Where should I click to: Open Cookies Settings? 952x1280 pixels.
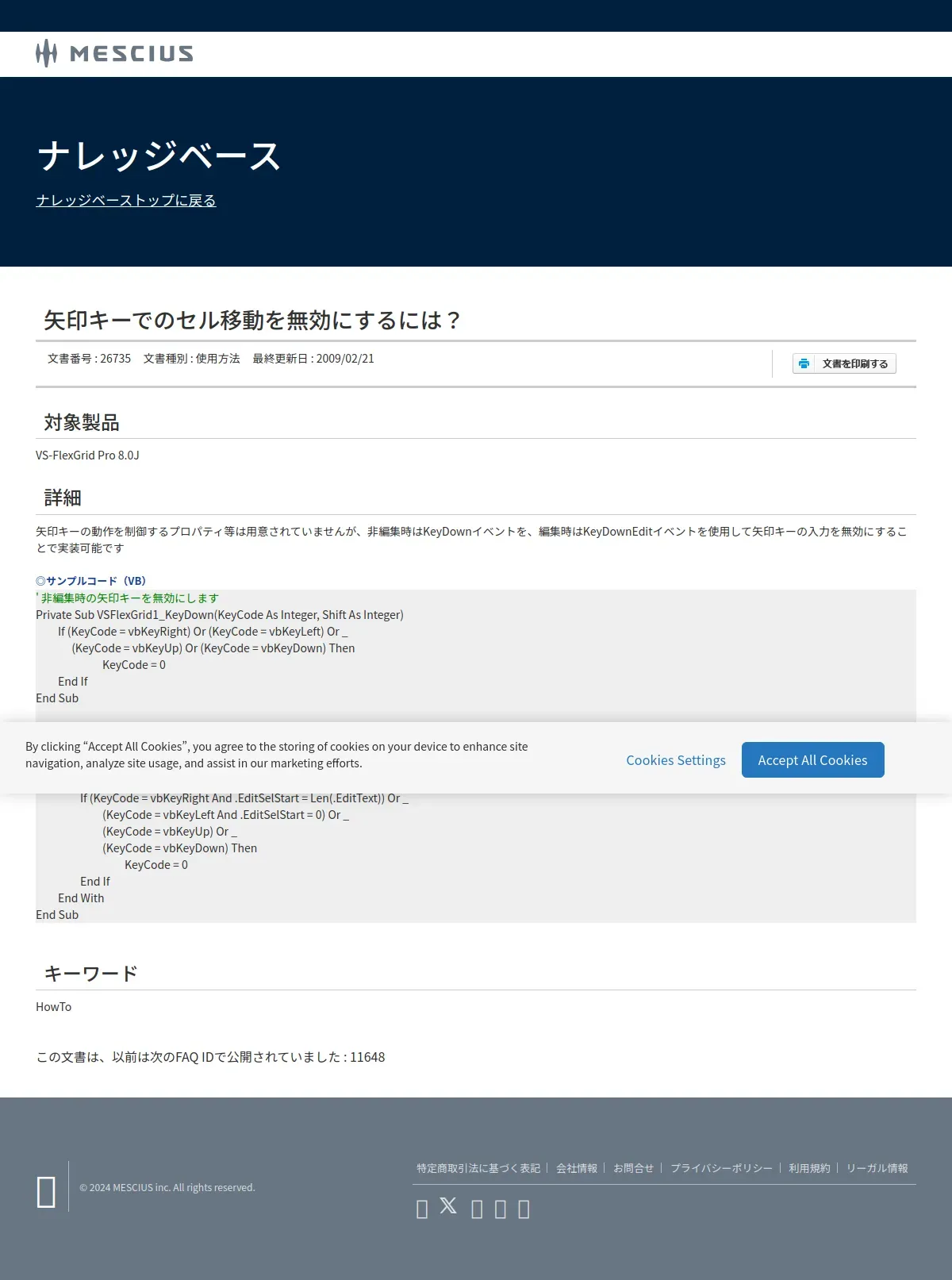676,760
